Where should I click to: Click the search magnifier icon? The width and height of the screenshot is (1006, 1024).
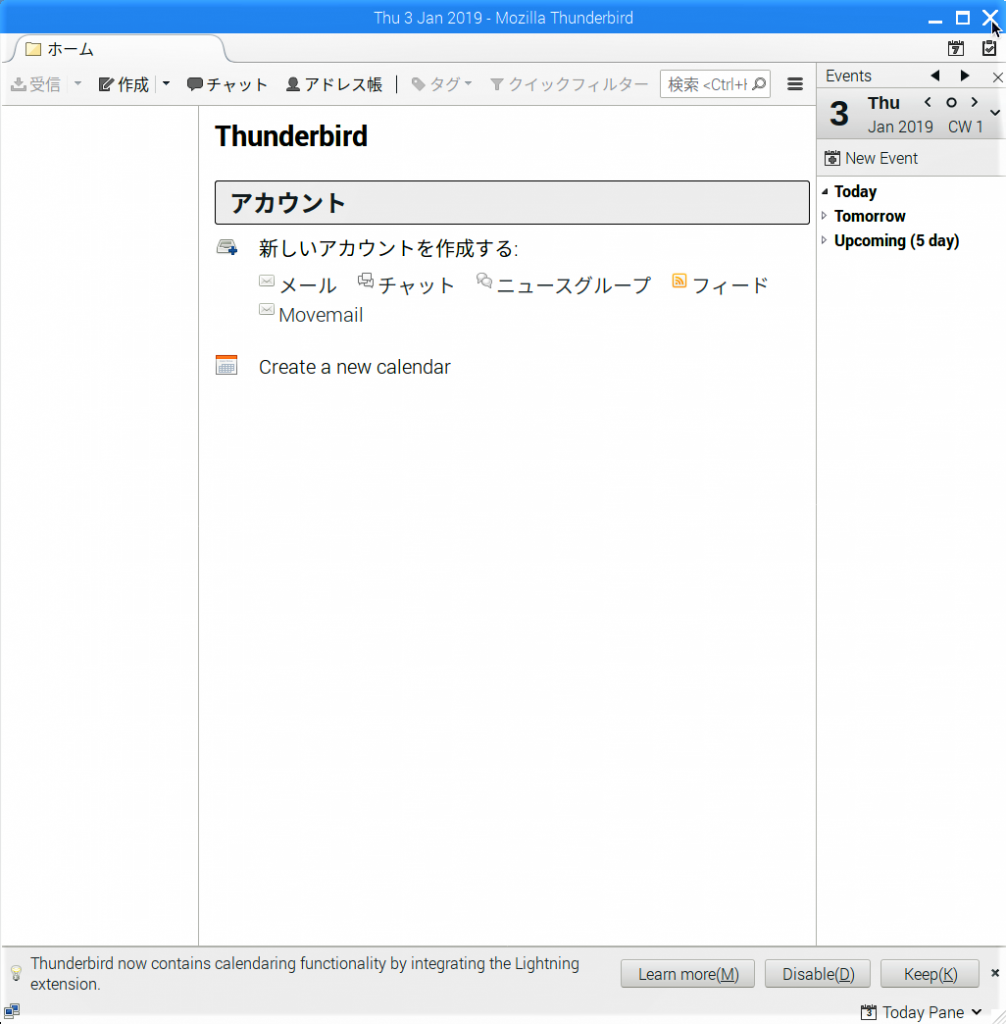(x=759, y=84)
